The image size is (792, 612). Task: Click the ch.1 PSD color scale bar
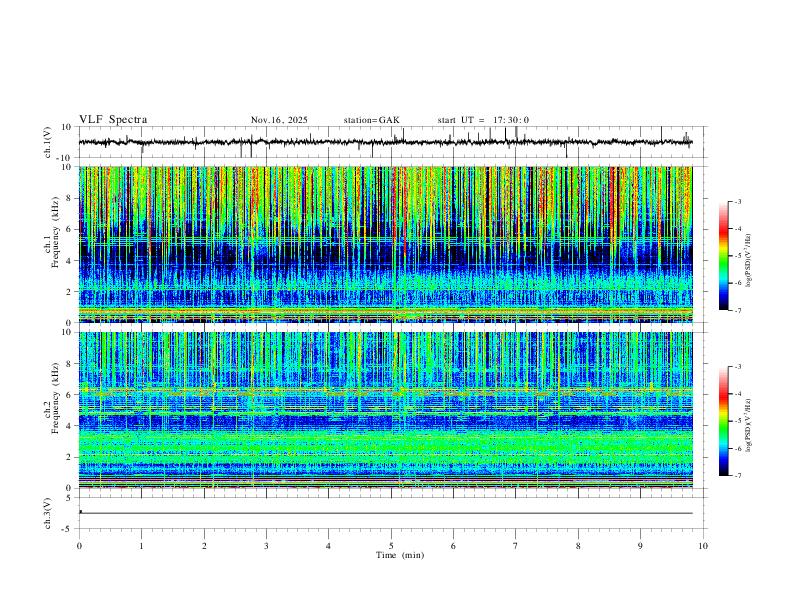[x=724, y=256]
